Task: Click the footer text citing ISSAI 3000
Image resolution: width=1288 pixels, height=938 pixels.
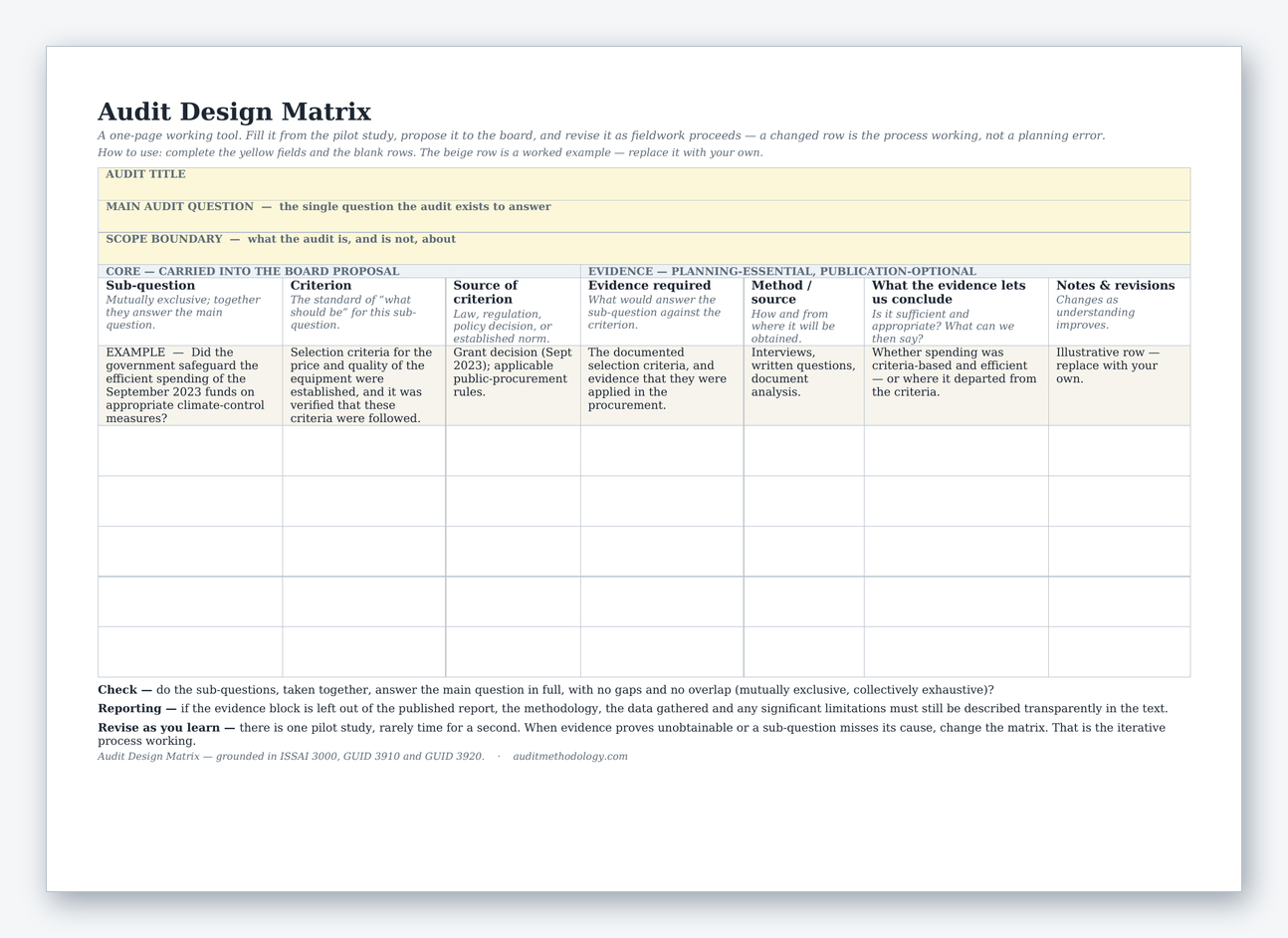Action: [x=291, y=757]
